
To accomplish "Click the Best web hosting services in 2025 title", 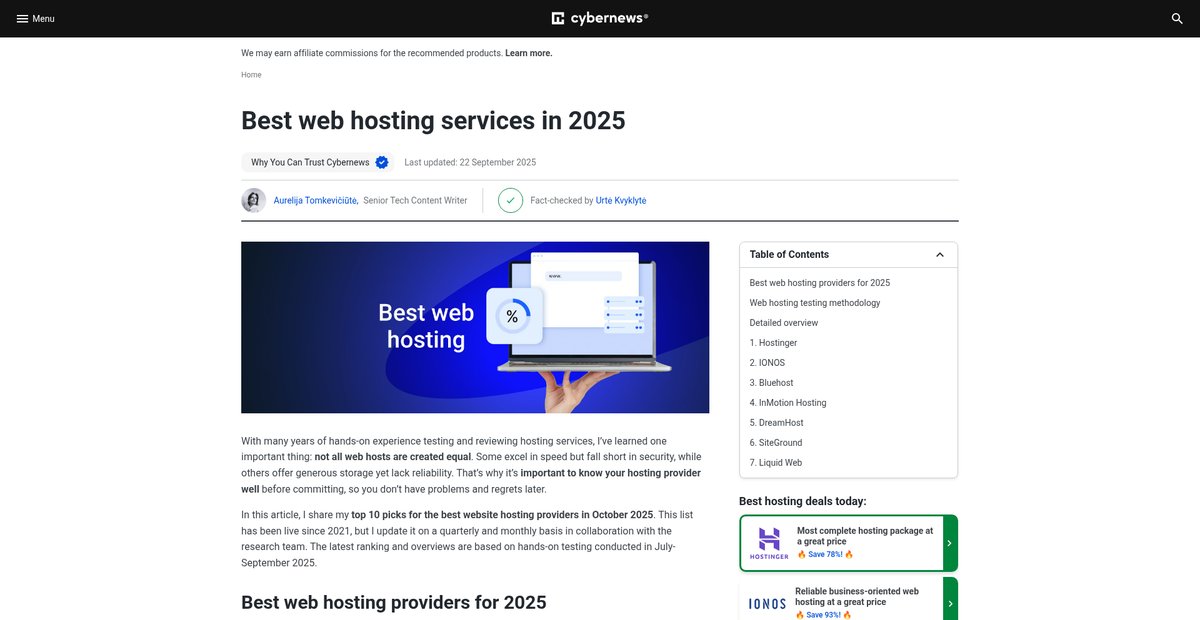I will pos(433,121).
